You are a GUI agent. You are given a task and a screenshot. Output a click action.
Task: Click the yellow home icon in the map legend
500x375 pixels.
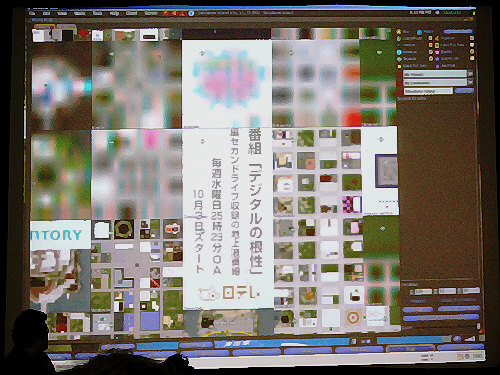pos(399,32)
